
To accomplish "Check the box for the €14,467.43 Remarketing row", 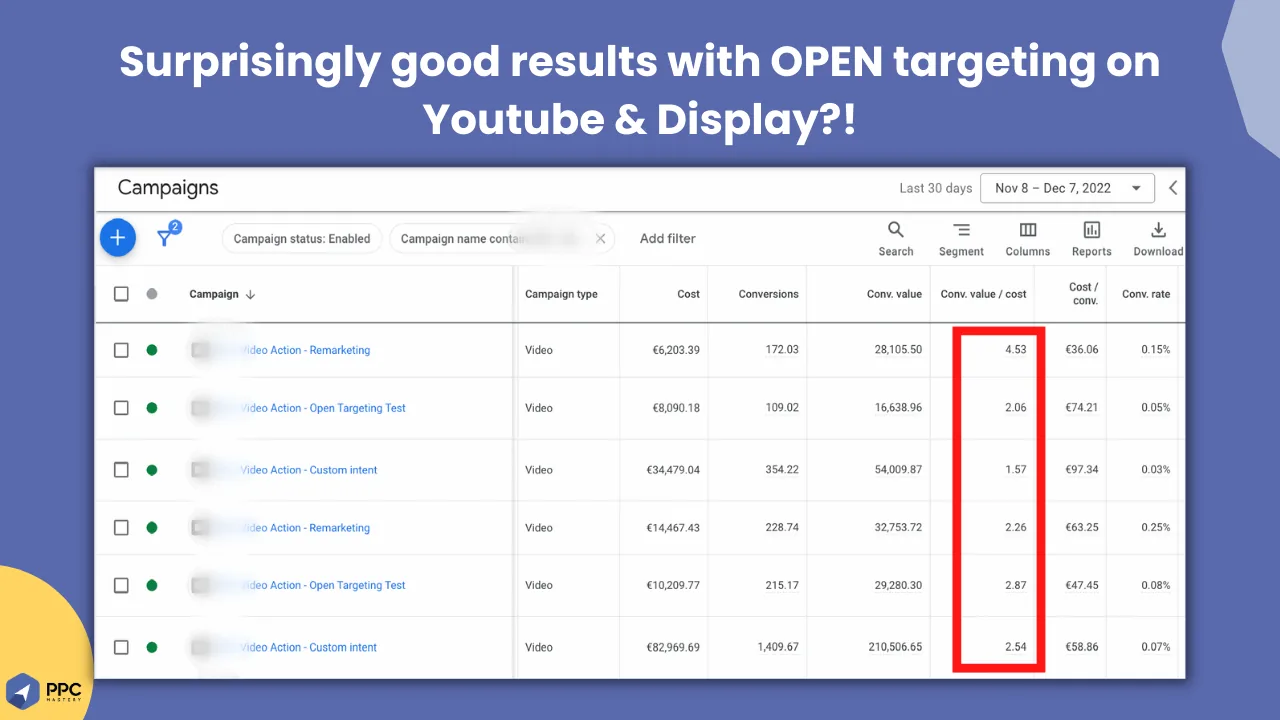I will (x=121, y=528).
